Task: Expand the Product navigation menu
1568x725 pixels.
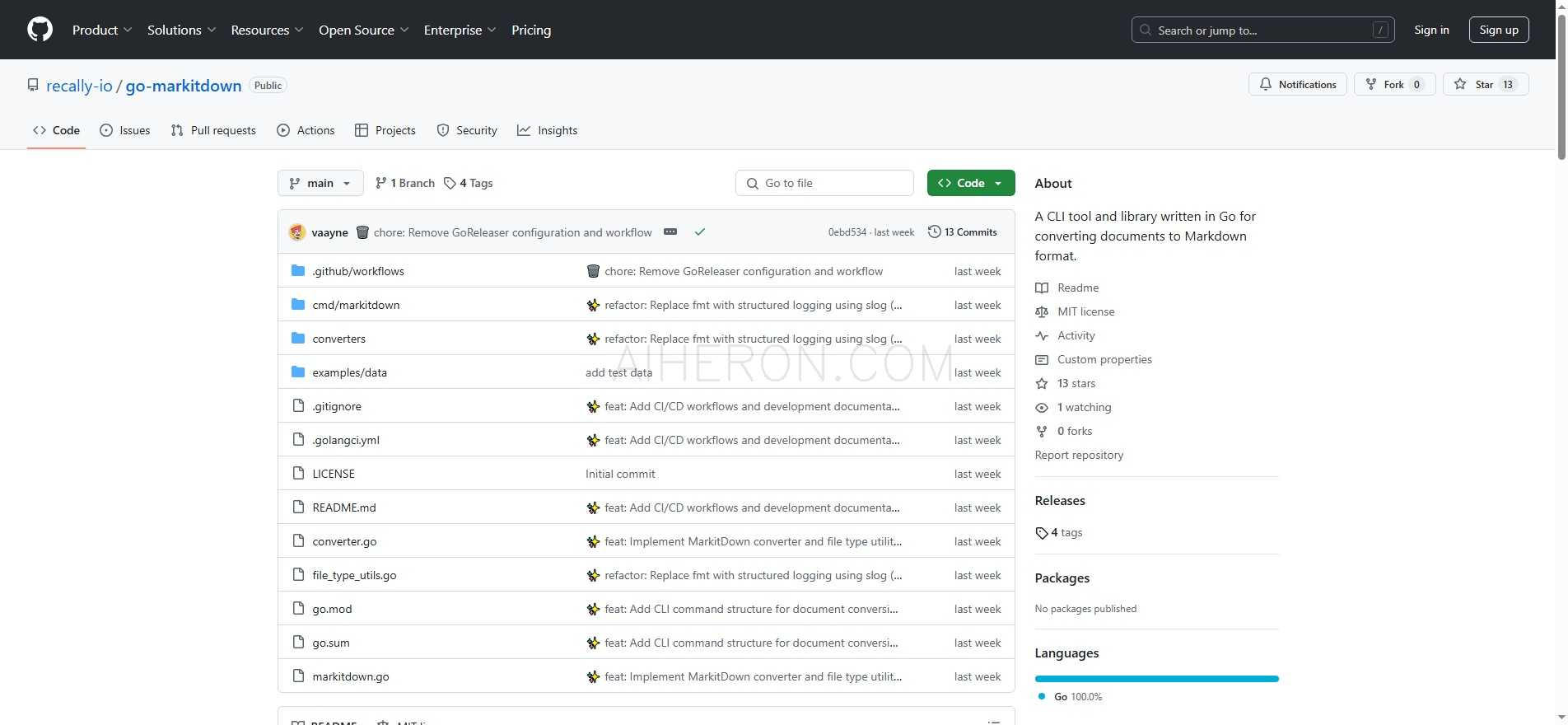Action: 101,30
